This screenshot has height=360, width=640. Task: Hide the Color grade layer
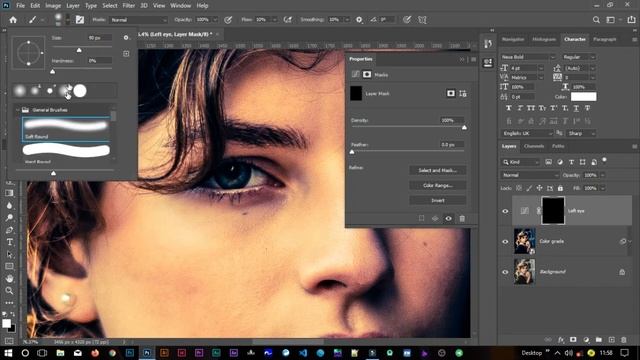(505, 242)
